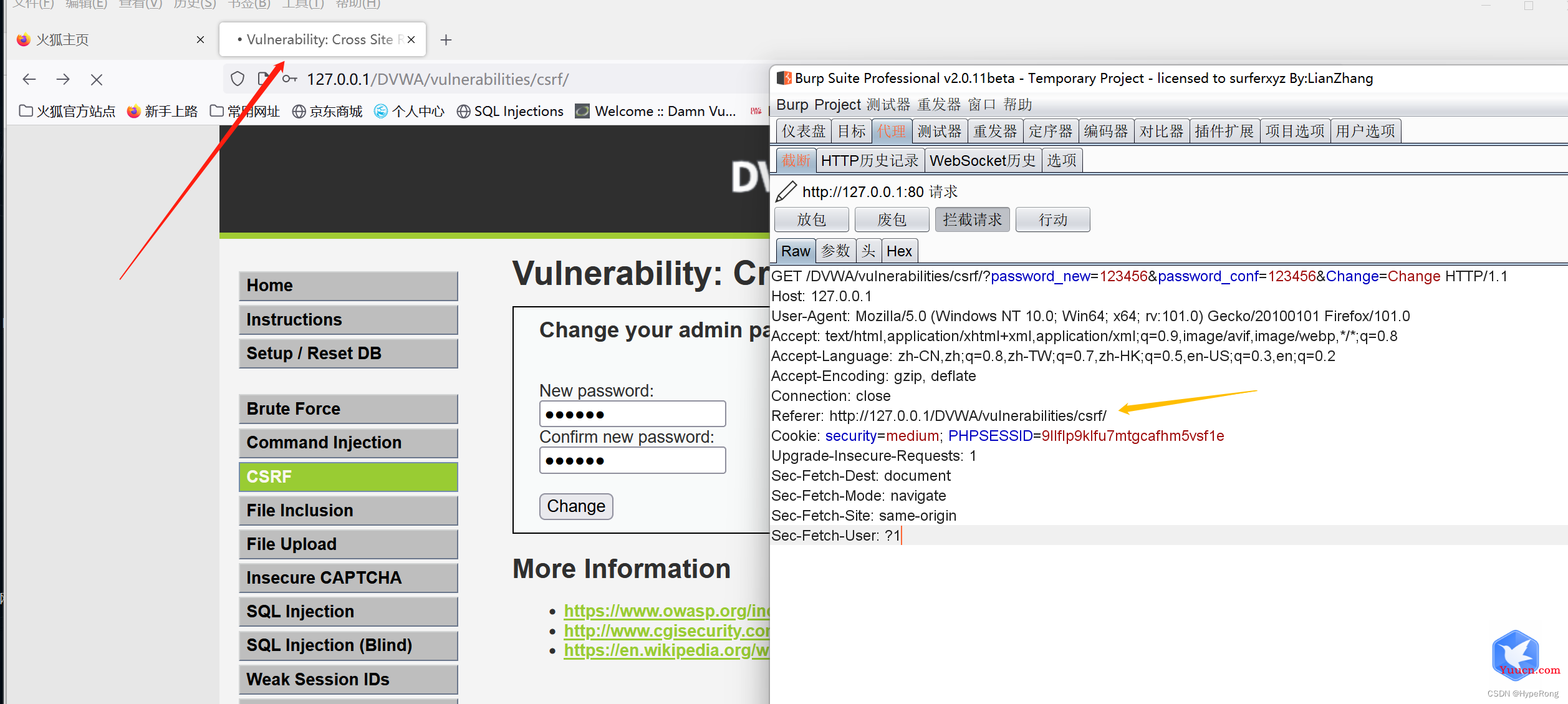Click the Burp Suite title bar logo
The image size is (1568, 704).
click(784, 78)
